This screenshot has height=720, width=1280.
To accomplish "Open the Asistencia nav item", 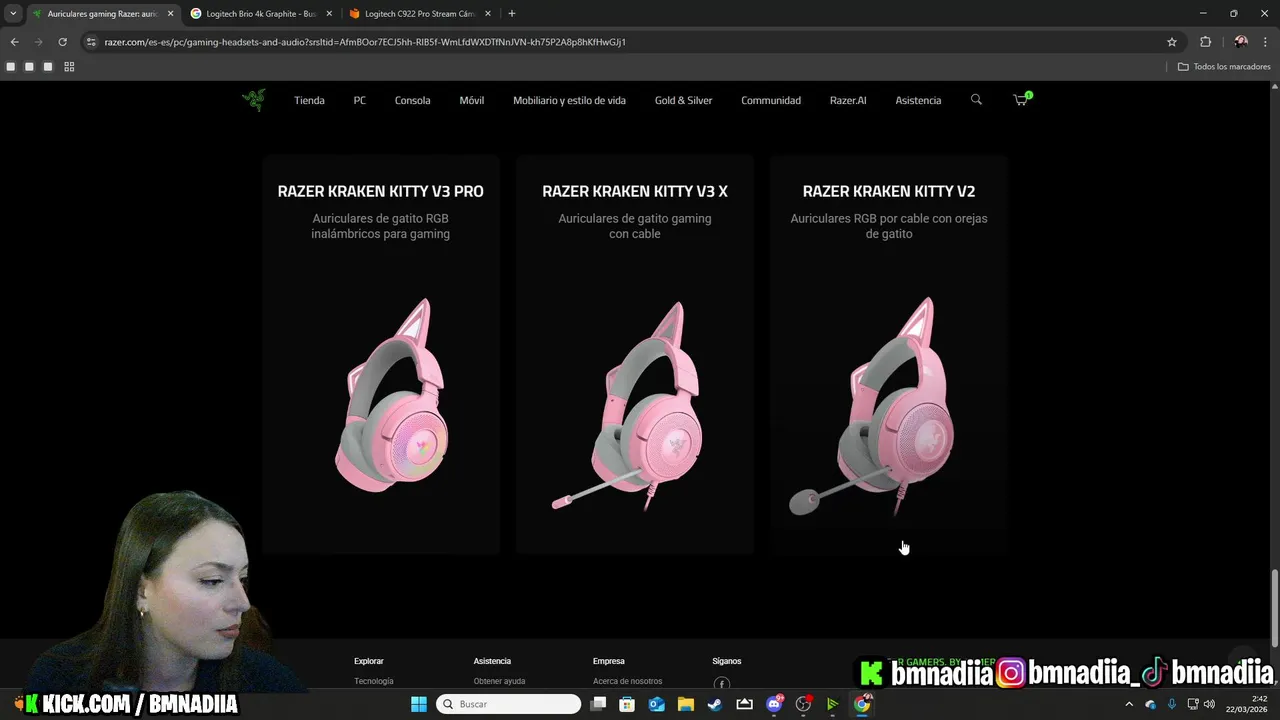I will point(918,100).
